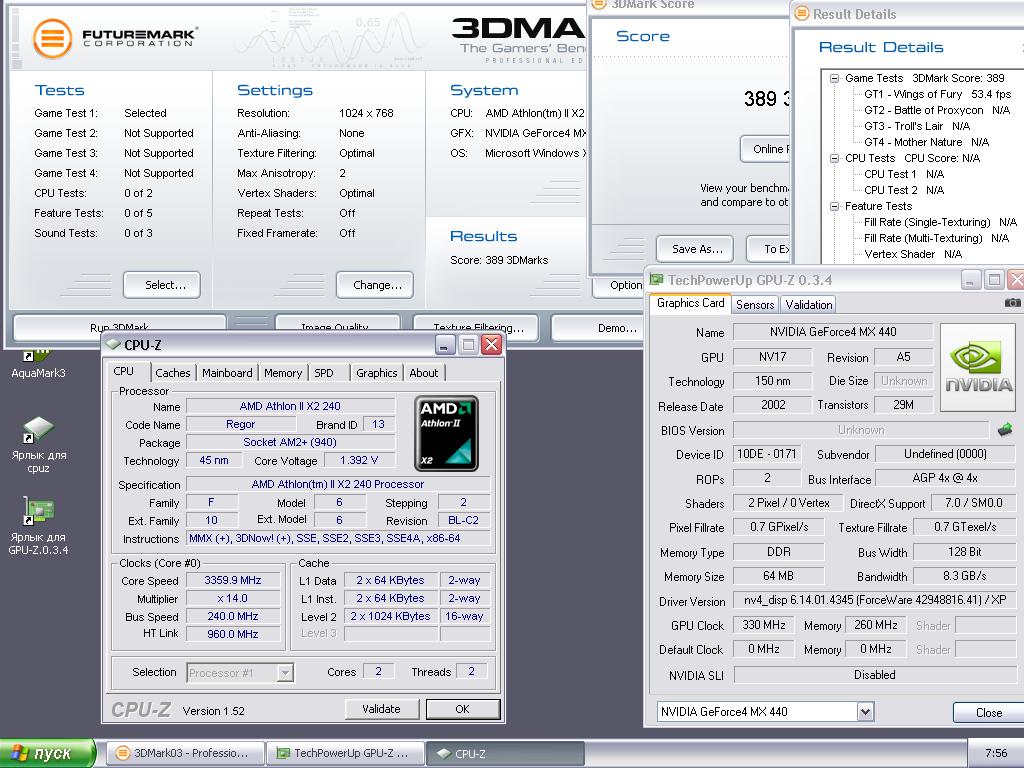Open AquaMark3 desktop shortcut
Image resolution: width=1024 pixels, height=768 pixels.
pos(38,364)
